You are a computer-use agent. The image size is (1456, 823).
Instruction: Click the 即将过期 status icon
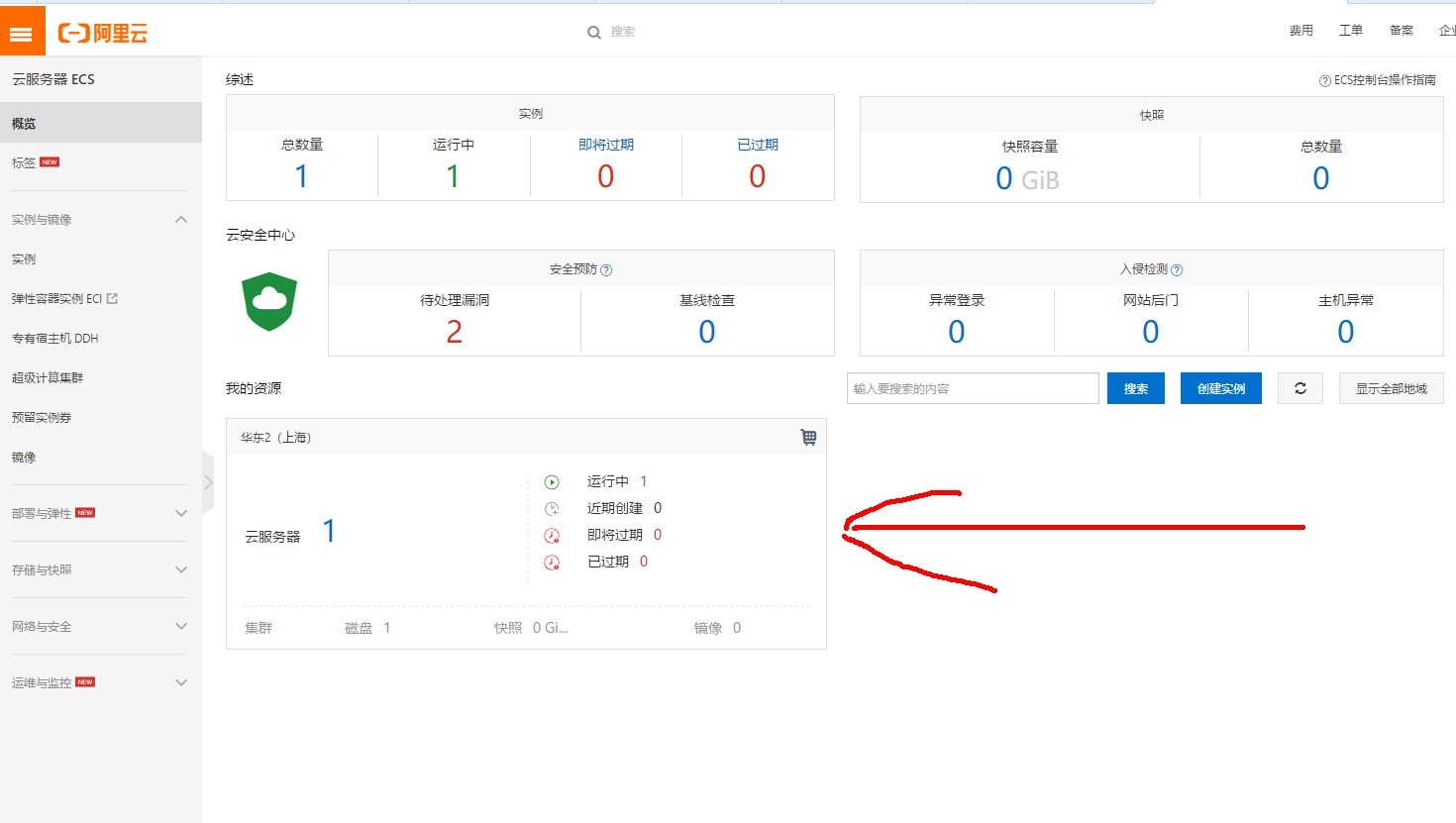pyautogui.click(x=552, y=536)
